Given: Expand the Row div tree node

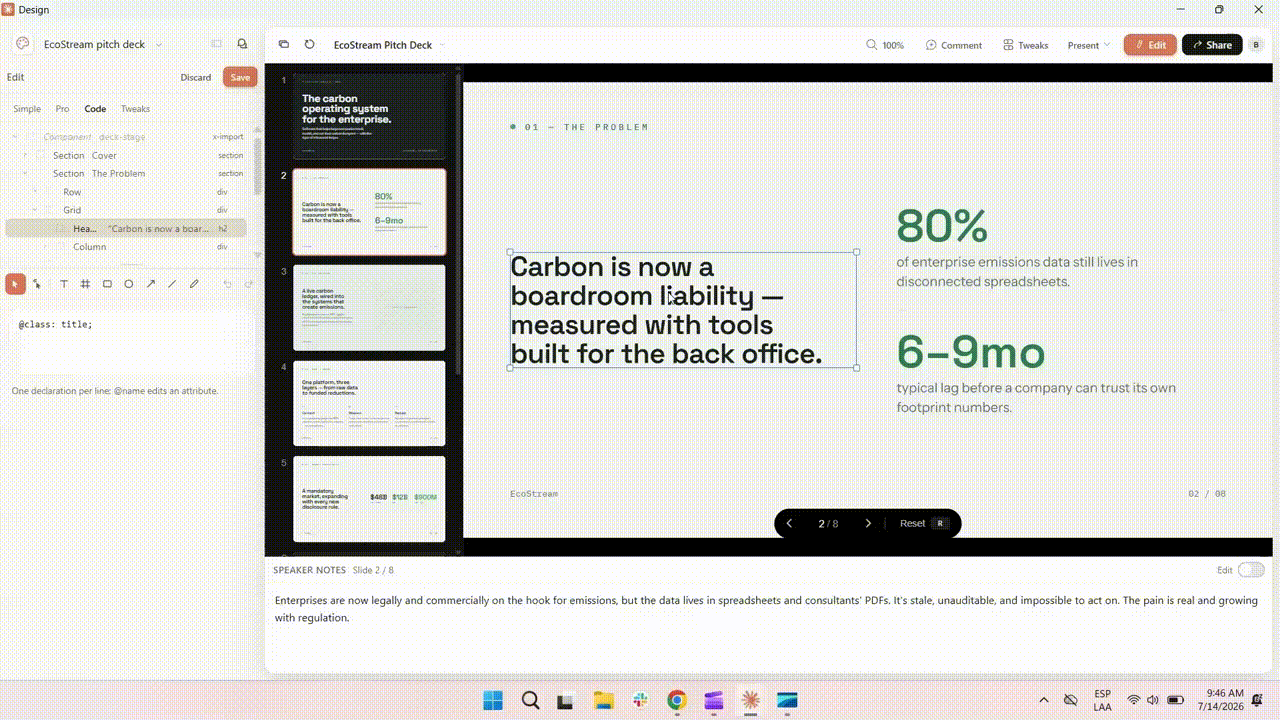Looking at the screenshot, I should click(35, 192).
